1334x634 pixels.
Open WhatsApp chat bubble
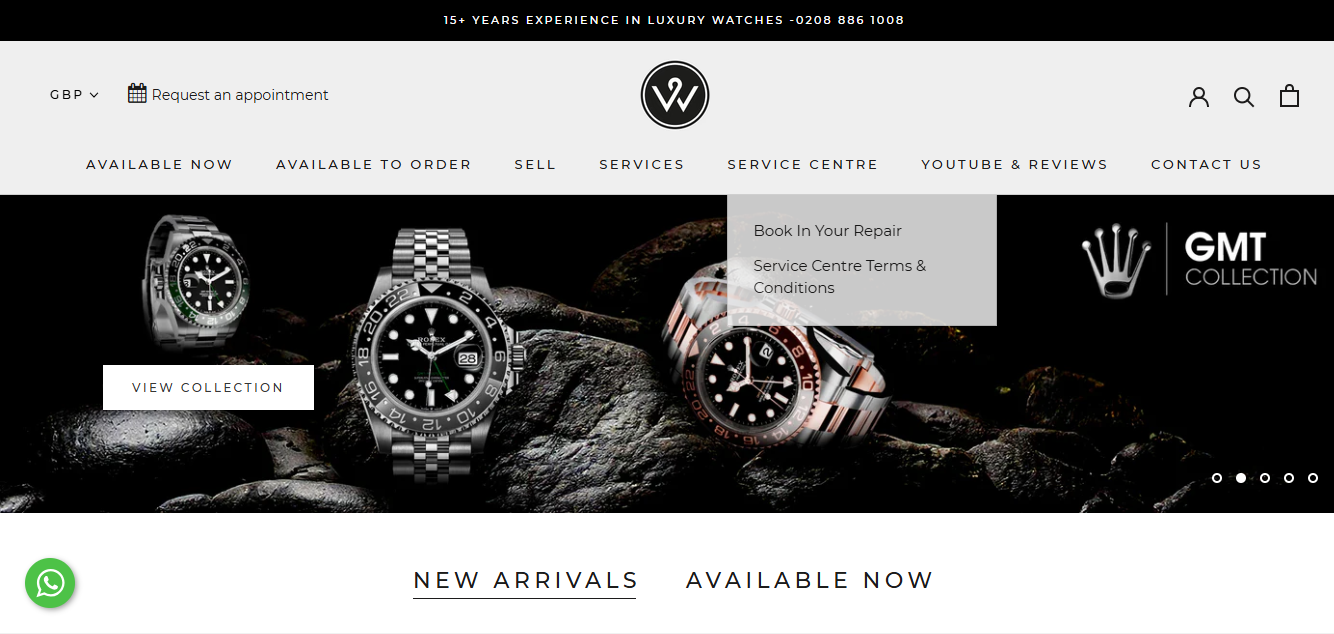[x=50, y=582]
